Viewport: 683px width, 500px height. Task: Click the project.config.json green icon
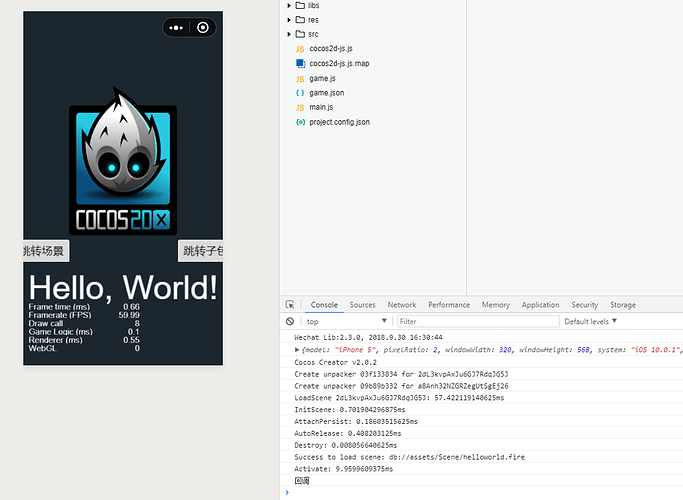(300, 122)
